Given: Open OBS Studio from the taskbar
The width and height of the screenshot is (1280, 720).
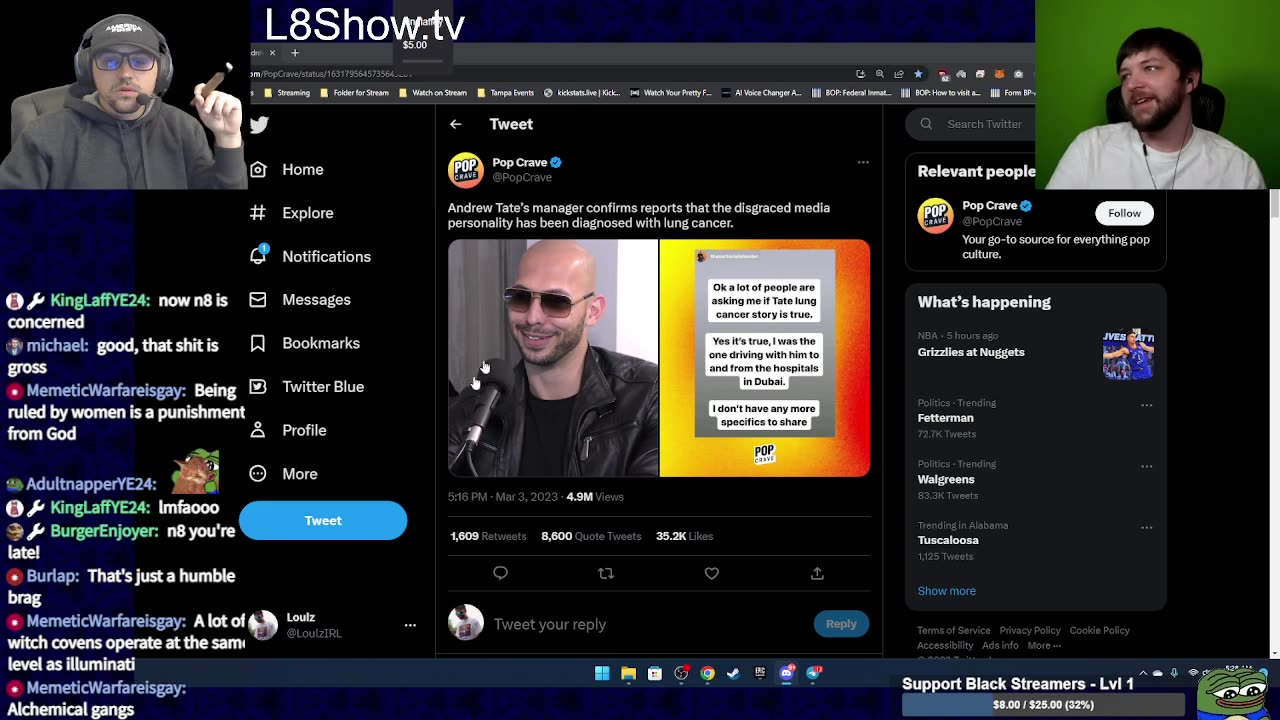Looking at the screenshot, I should click(x=681, y=673).
